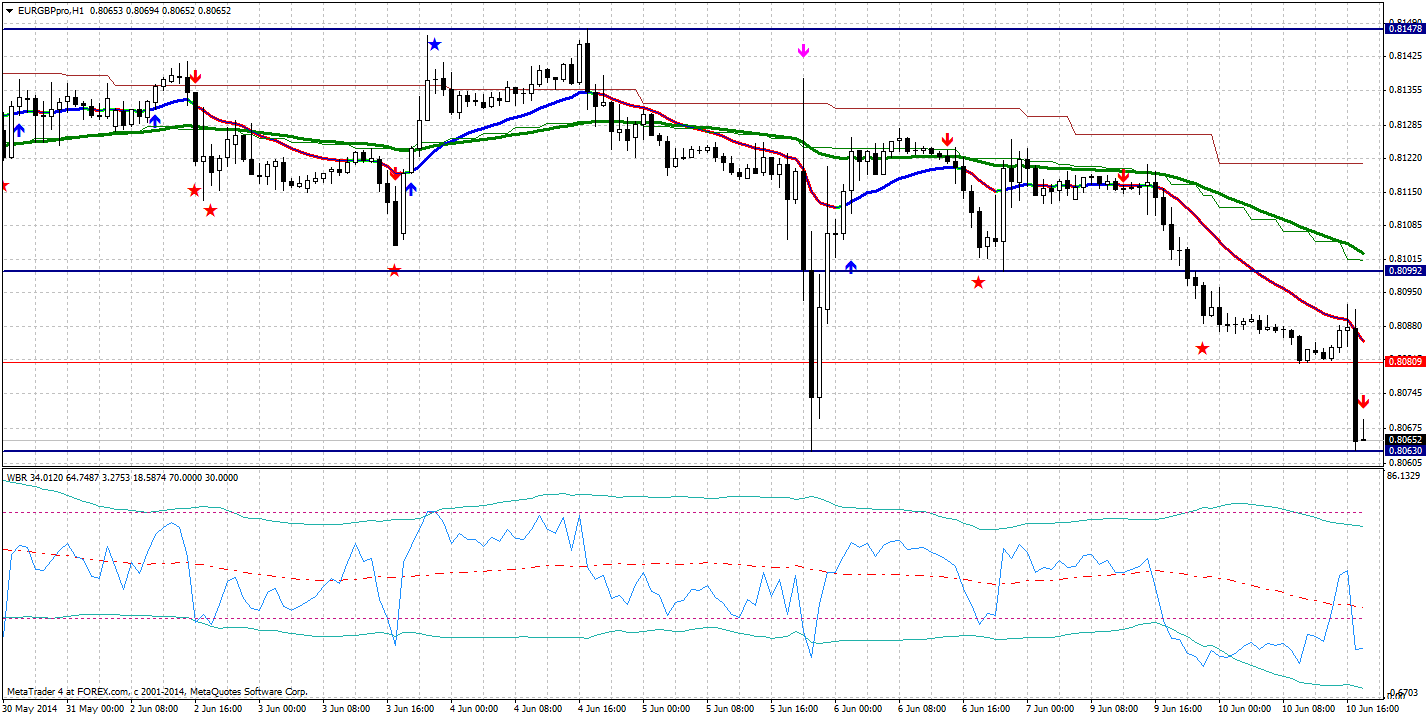Click the red star under 6 Jun 16:00 drop

coord(977,283)
